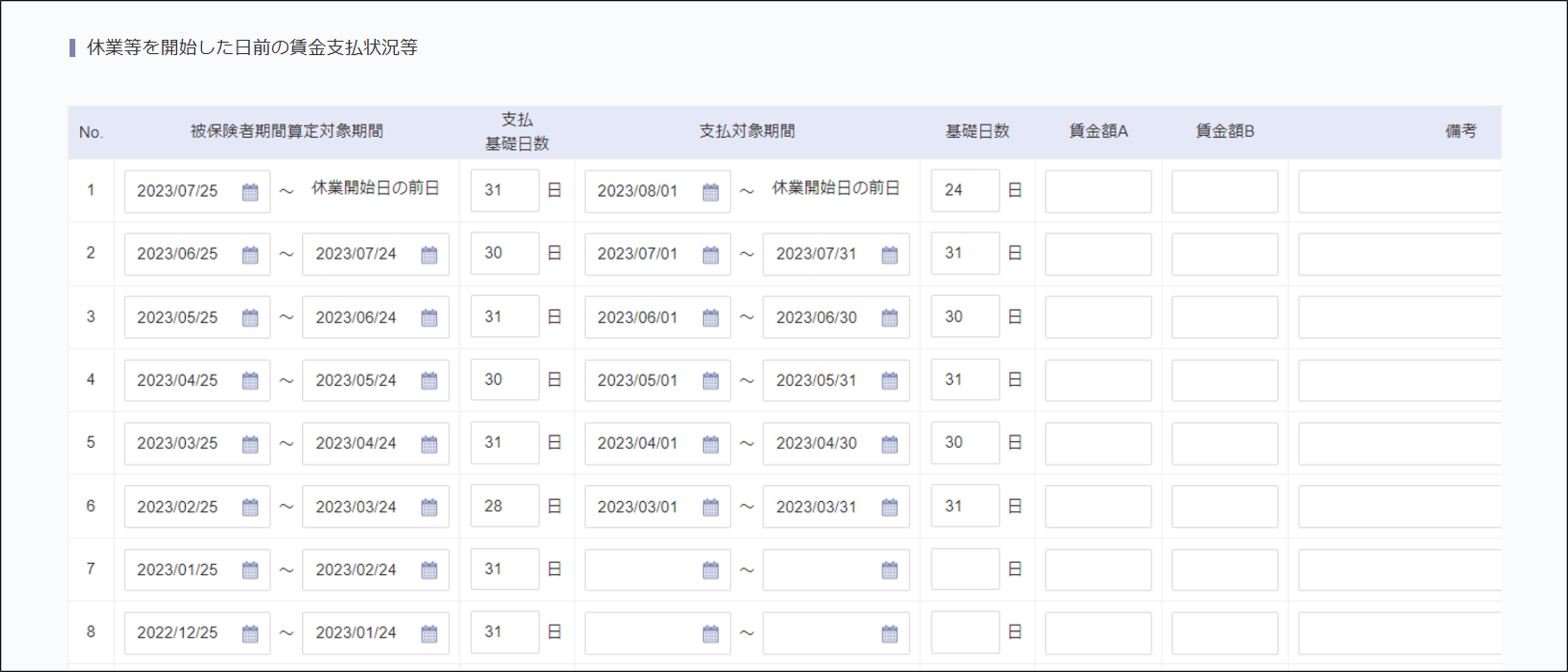Open calendar for 2023/07/25 start date
The width and height of the screenshot is (1568, 672).
point(250,192)
